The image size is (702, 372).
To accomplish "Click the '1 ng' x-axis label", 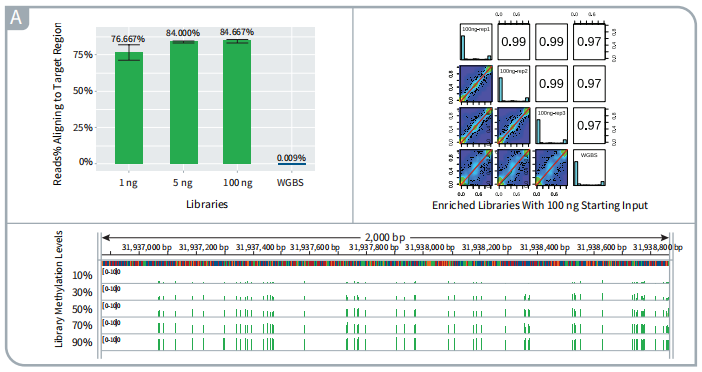I will [x=128, y=183].
